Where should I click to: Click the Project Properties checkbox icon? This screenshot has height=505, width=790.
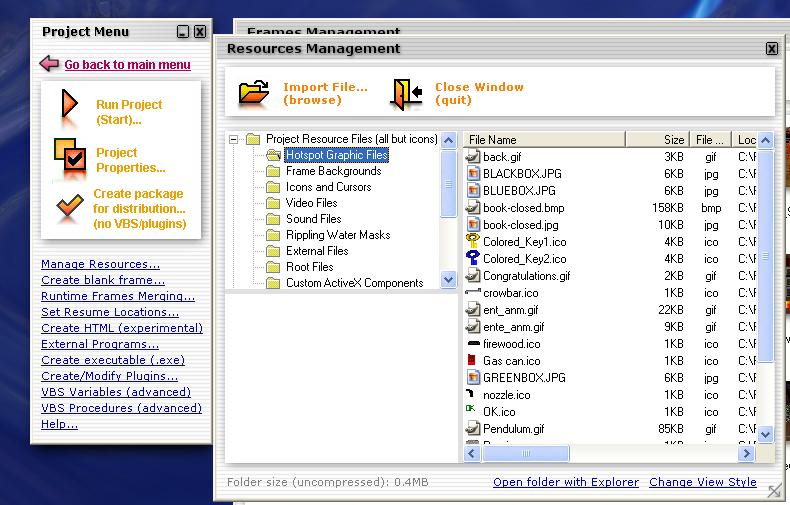70,156
